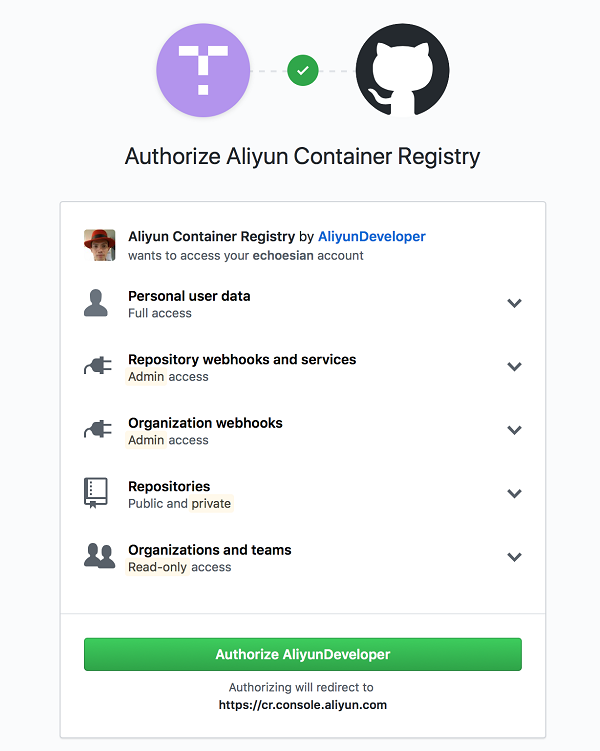
Task: Open the AliyunDeveloper profile link
Action: click(x=371, y=237)
